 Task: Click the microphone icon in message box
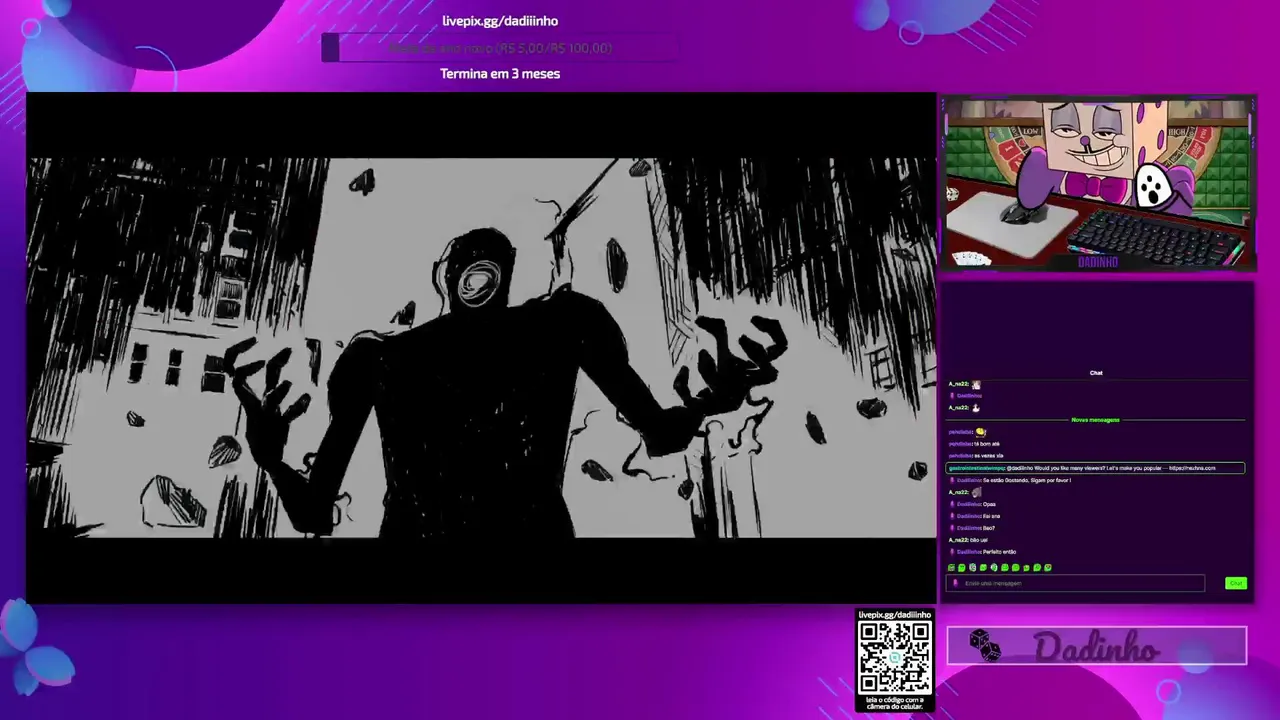pyautogui.click(x=955, y=583)
